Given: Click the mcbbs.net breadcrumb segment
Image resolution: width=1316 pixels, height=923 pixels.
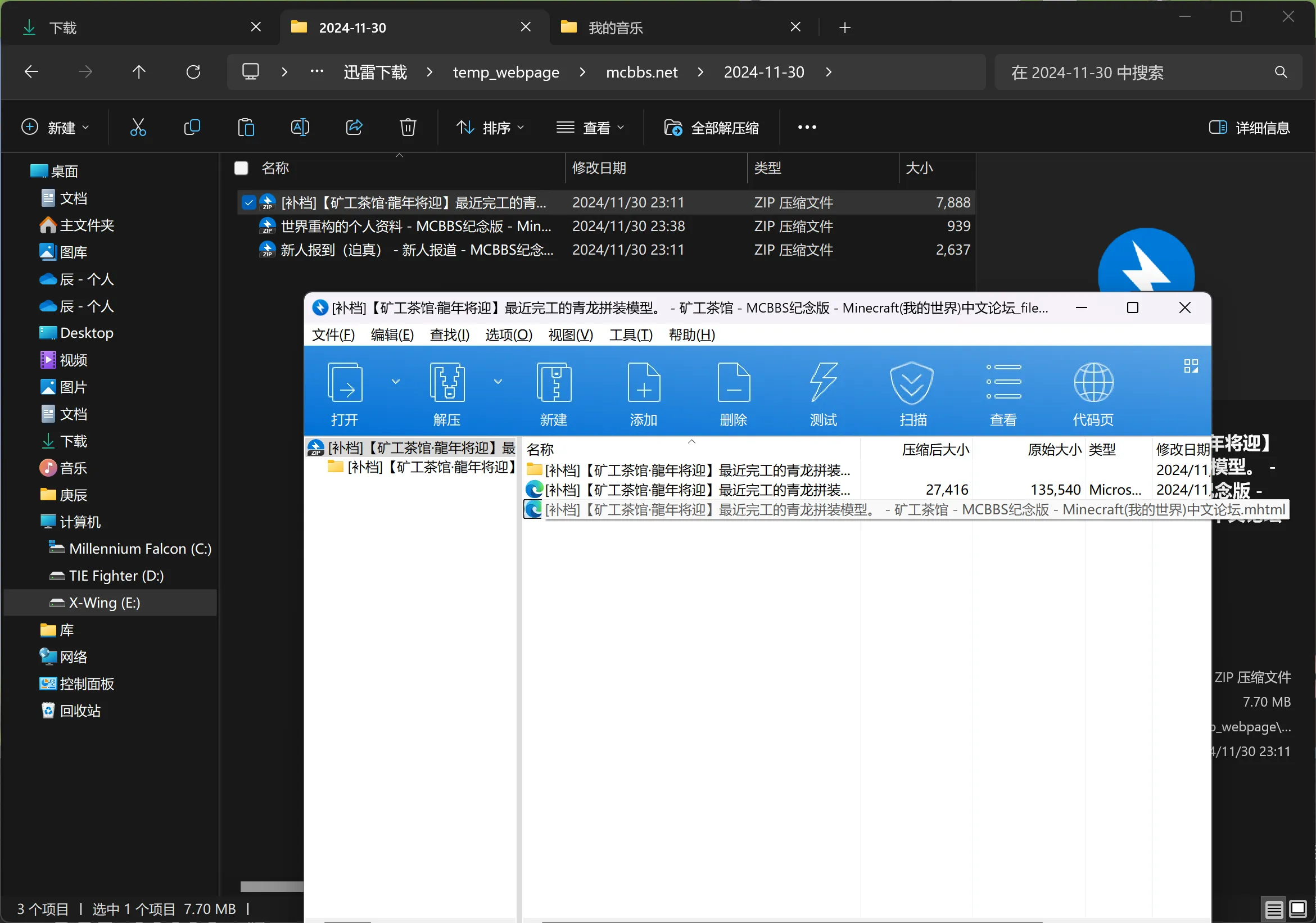Looking at the screenshot, I should tap(641, 71).
